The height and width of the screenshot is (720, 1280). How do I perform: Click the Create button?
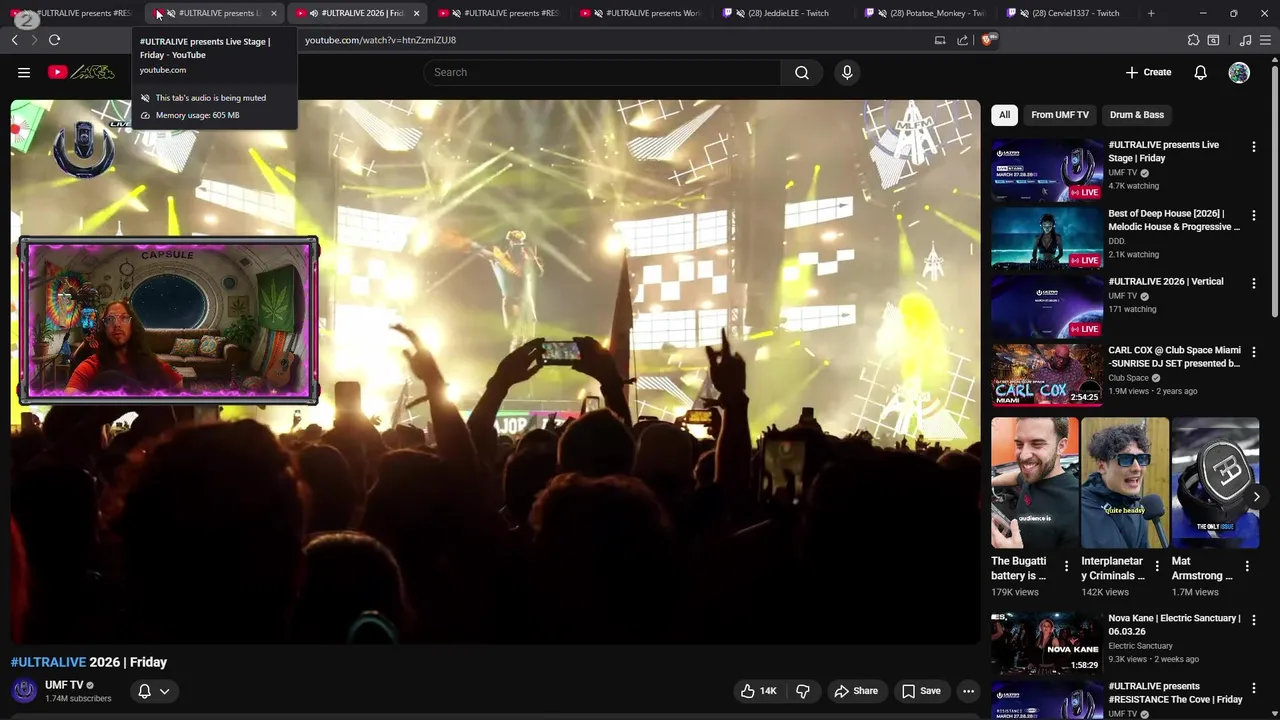[x=1148, y=72]
